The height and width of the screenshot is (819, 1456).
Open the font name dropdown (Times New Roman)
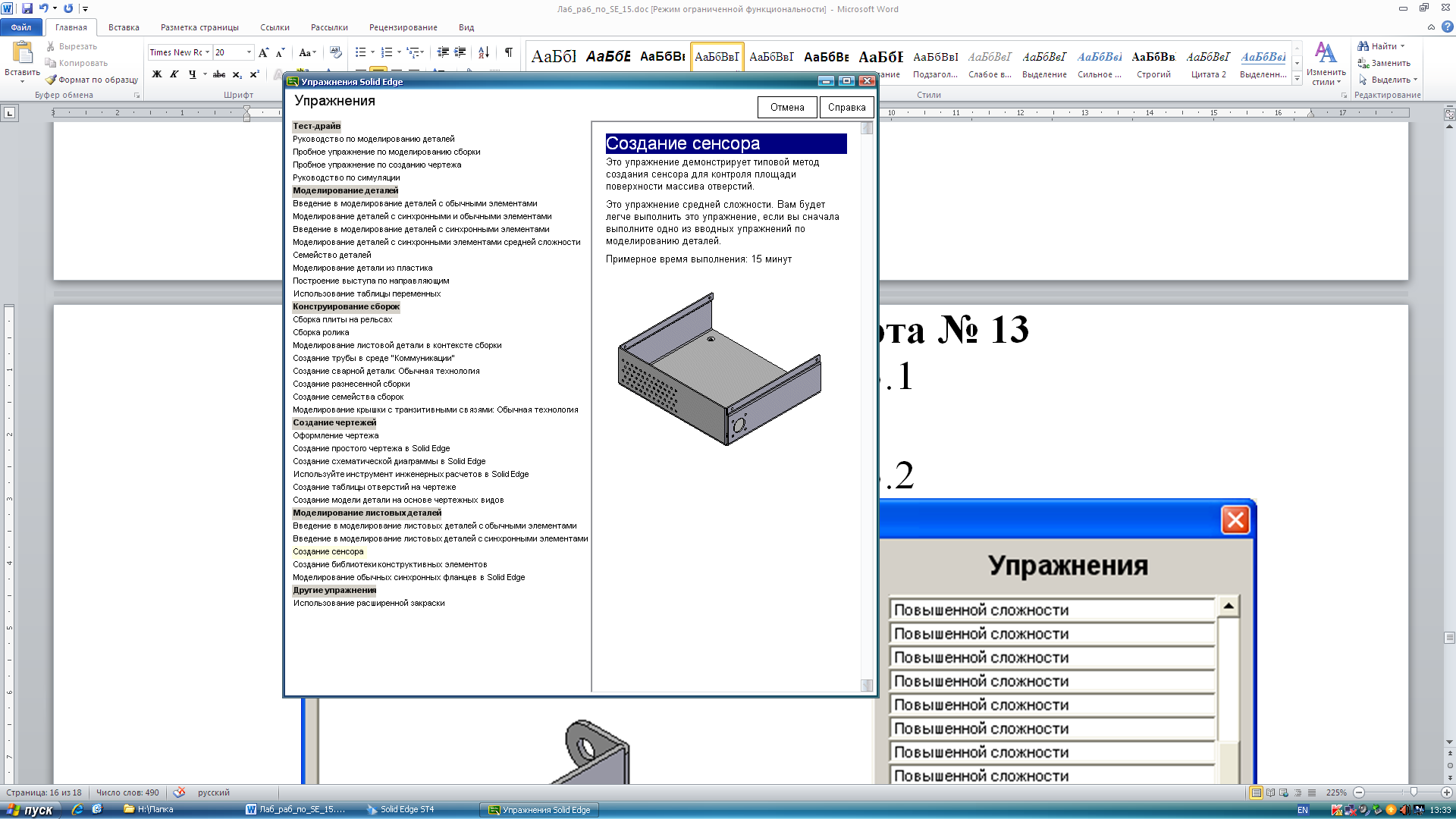coord(207,52)
